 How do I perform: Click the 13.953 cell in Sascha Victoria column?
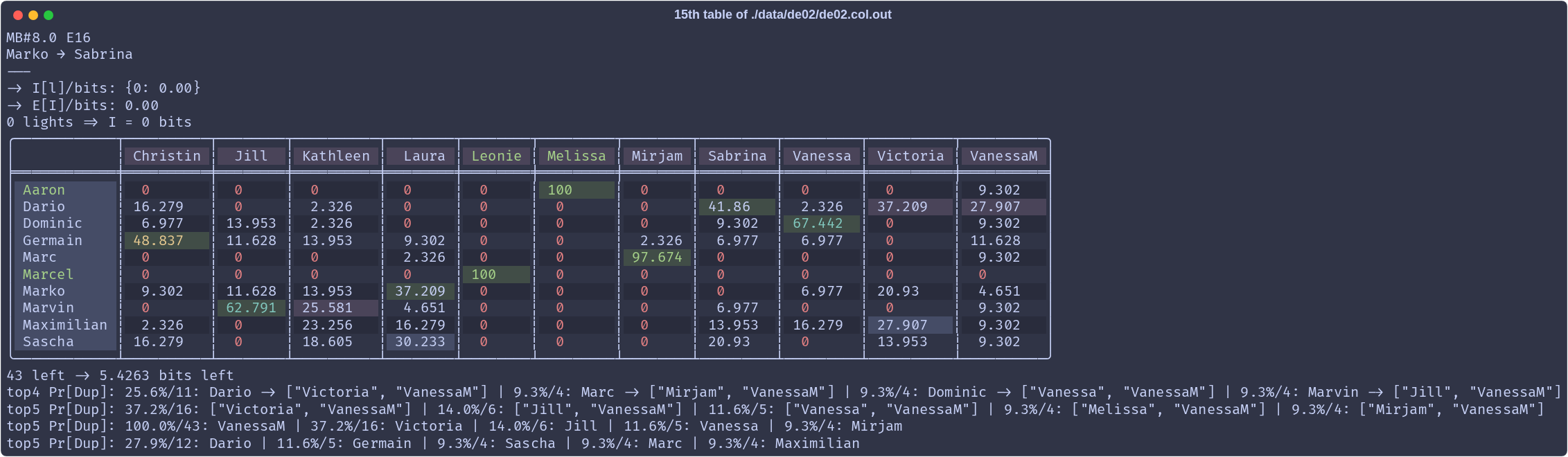(911, 342)
